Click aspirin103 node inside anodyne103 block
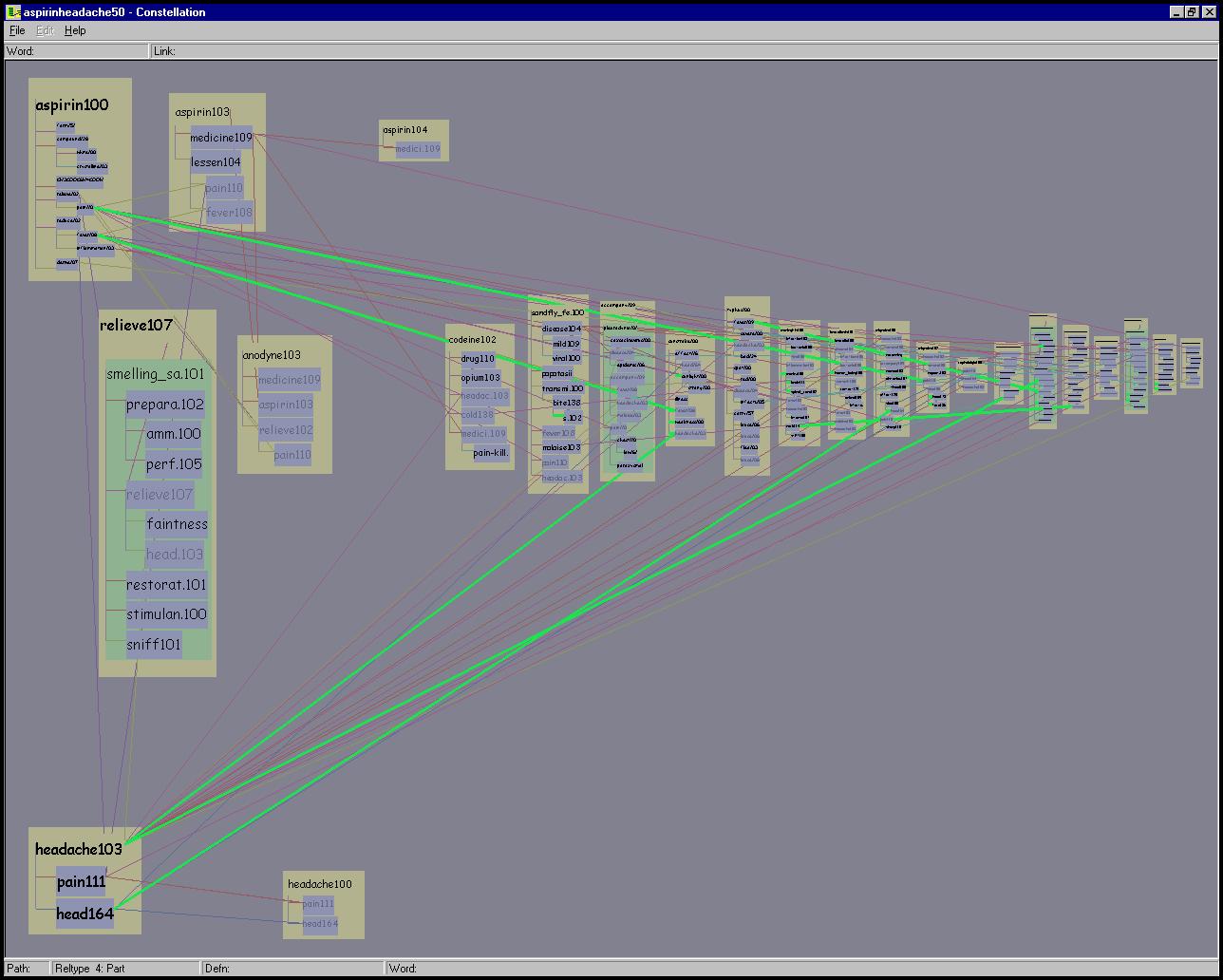The width and height of the screenshot is (1223, 980). (286, 405)
